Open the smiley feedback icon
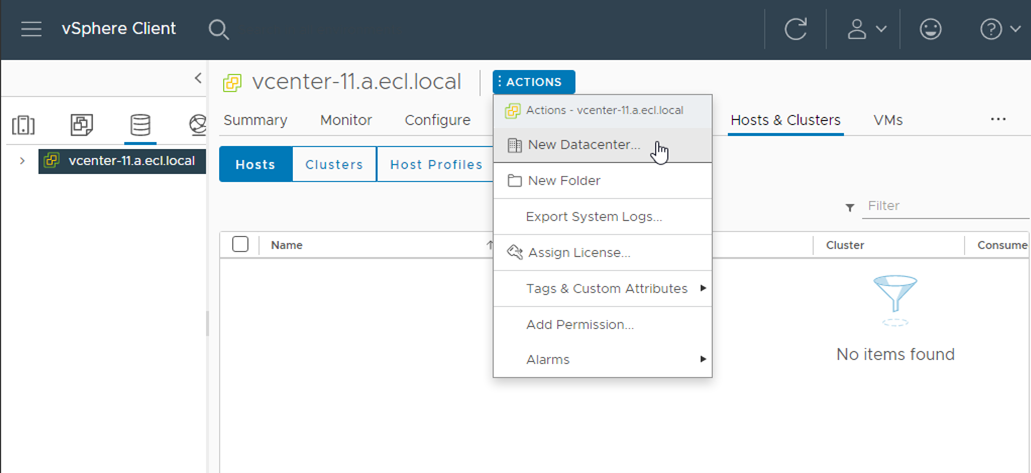Image resolution: width=1031 pixels, height=473 pixels. [931, 29]
